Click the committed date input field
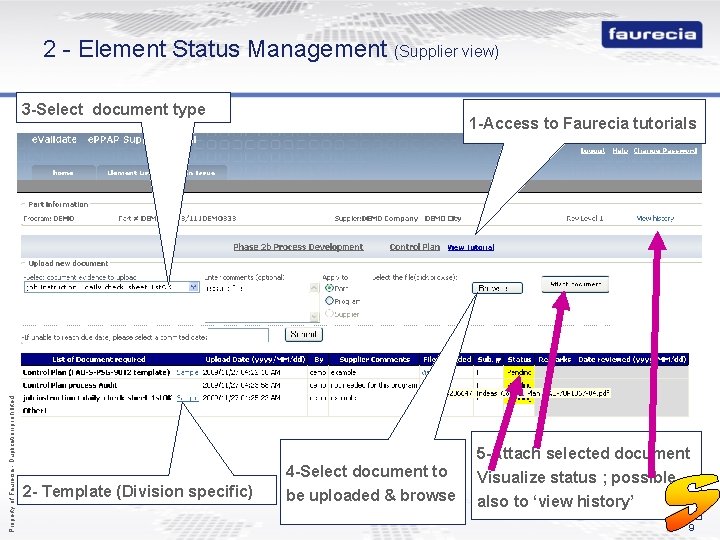720x540 pixels. [238, 335]
